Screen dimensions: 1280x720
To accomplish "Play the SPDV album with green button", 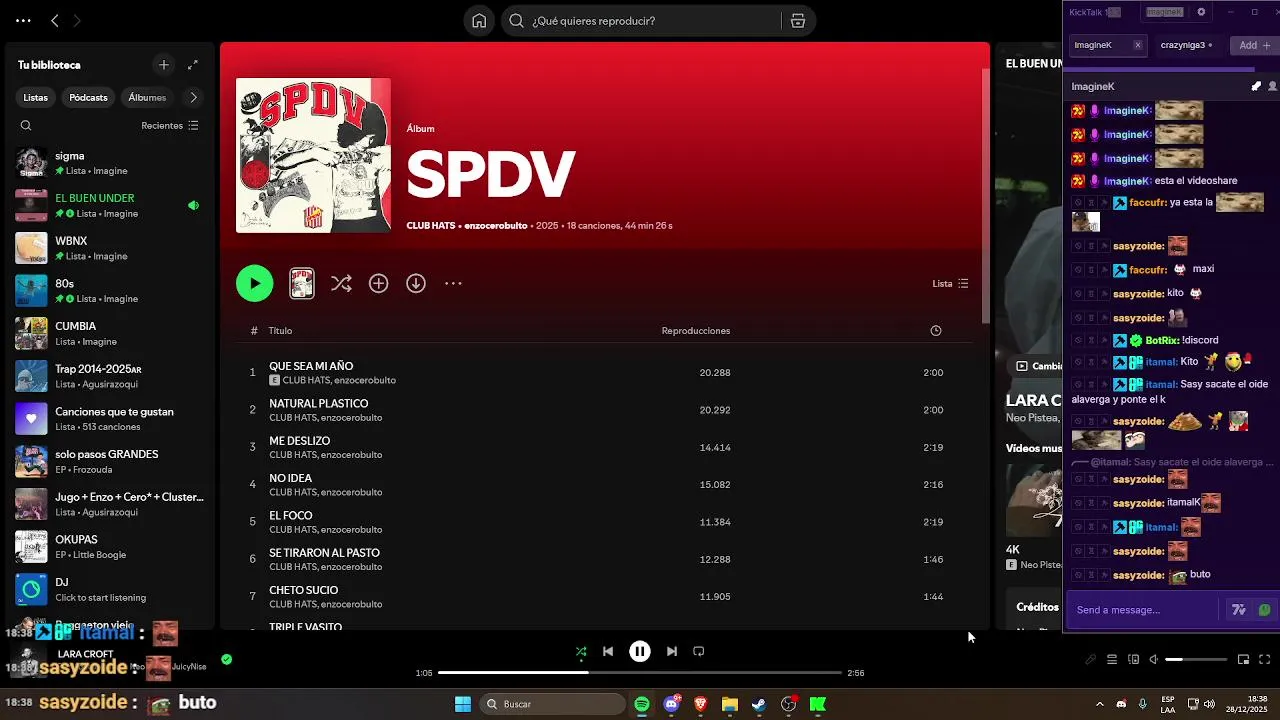I will [255, 284].
